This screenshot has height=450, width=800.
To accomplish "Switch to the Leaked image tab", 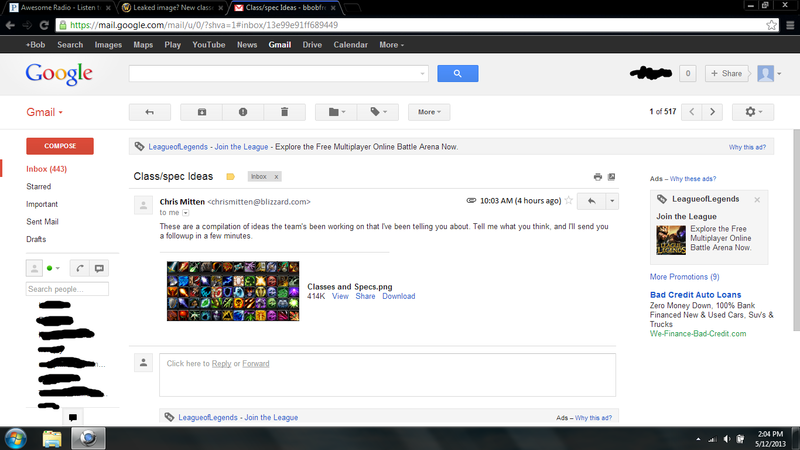I will (173, 8).
